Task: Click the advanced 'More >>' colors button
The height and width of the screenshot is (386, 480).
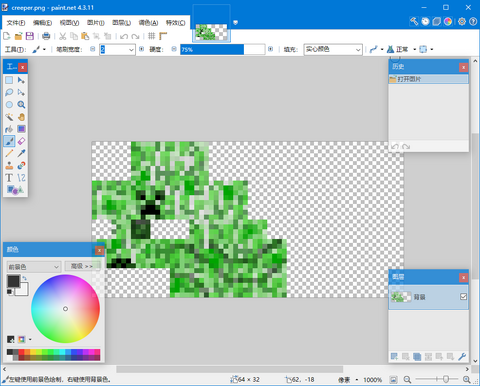Action: [82, 266]
